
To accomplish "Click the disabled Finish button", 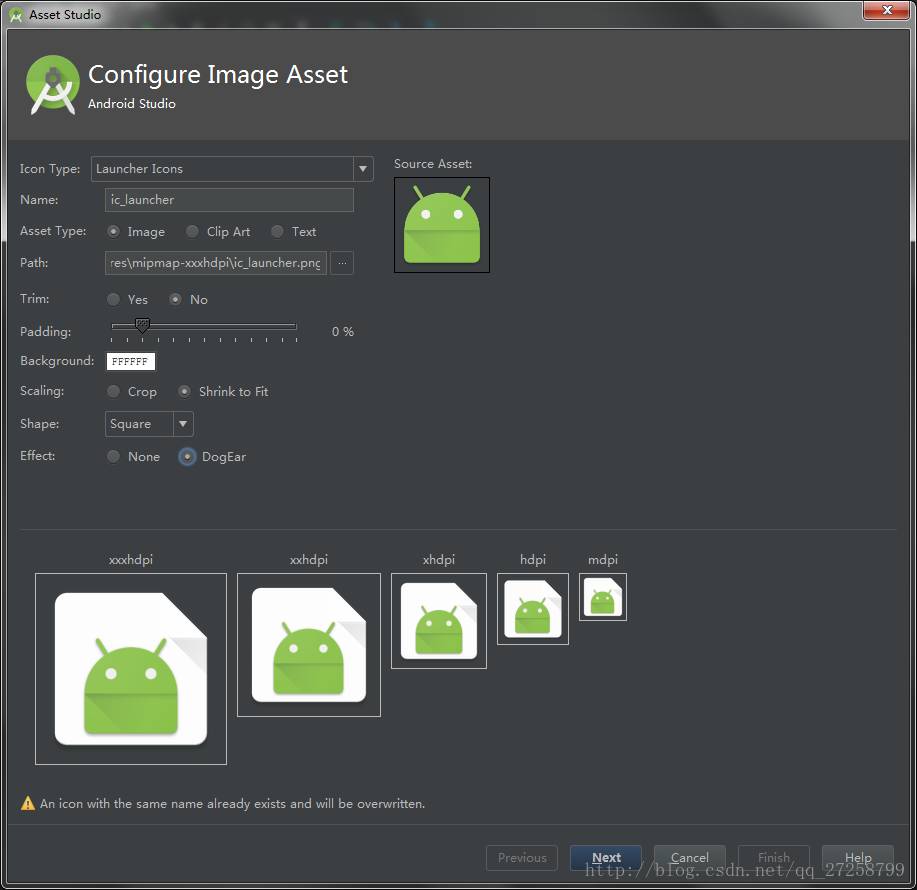I will coord(774,858).
